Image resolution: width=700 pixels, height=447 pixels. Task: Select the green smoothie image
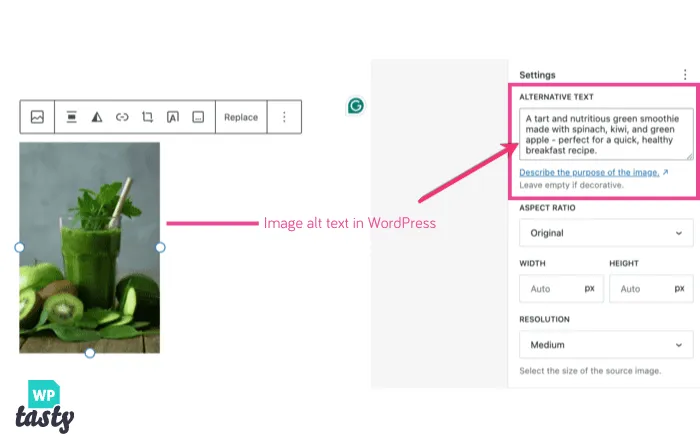89,247
